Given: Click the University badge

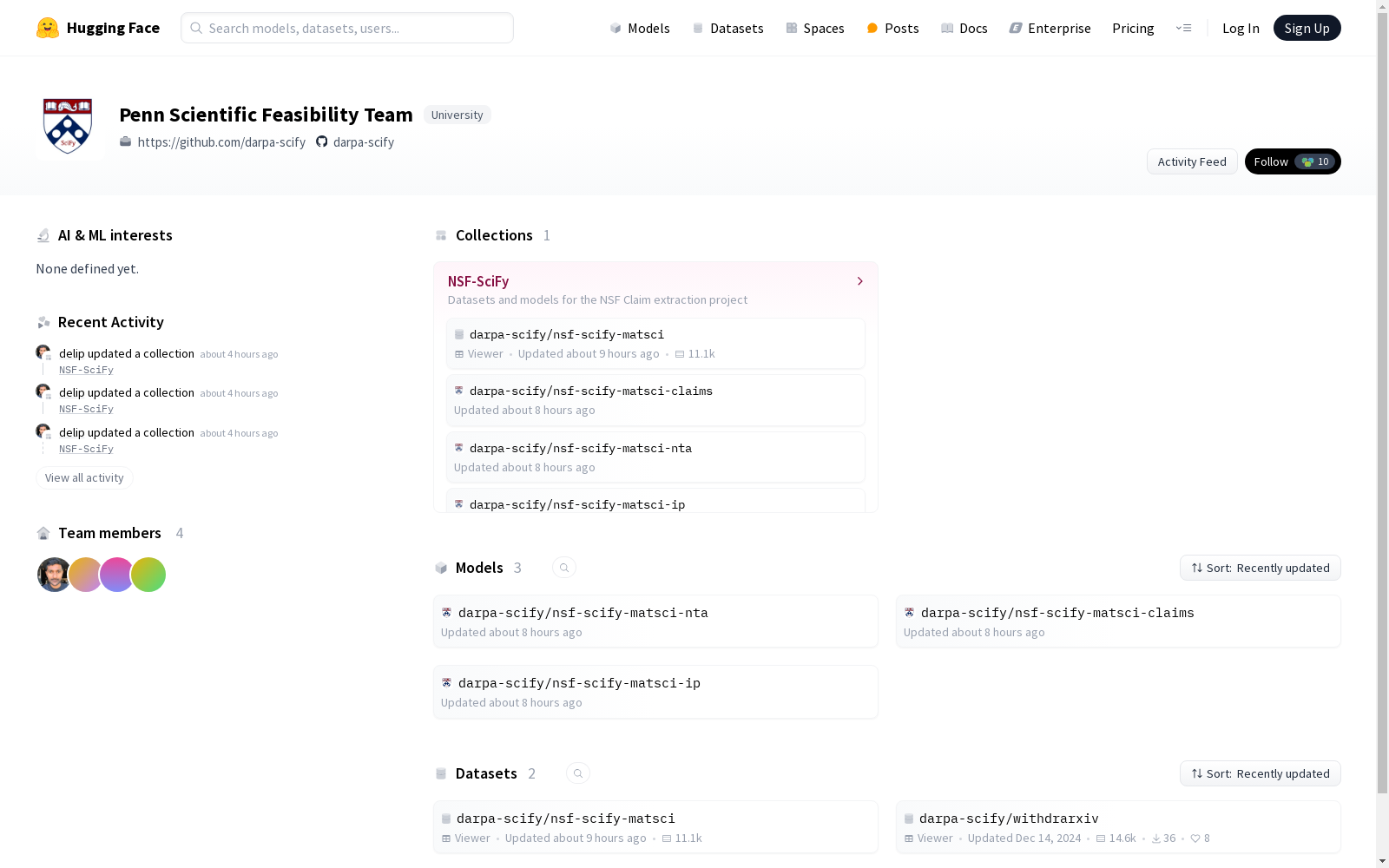Looking at the screenshot, I should (x=458, y=115).
